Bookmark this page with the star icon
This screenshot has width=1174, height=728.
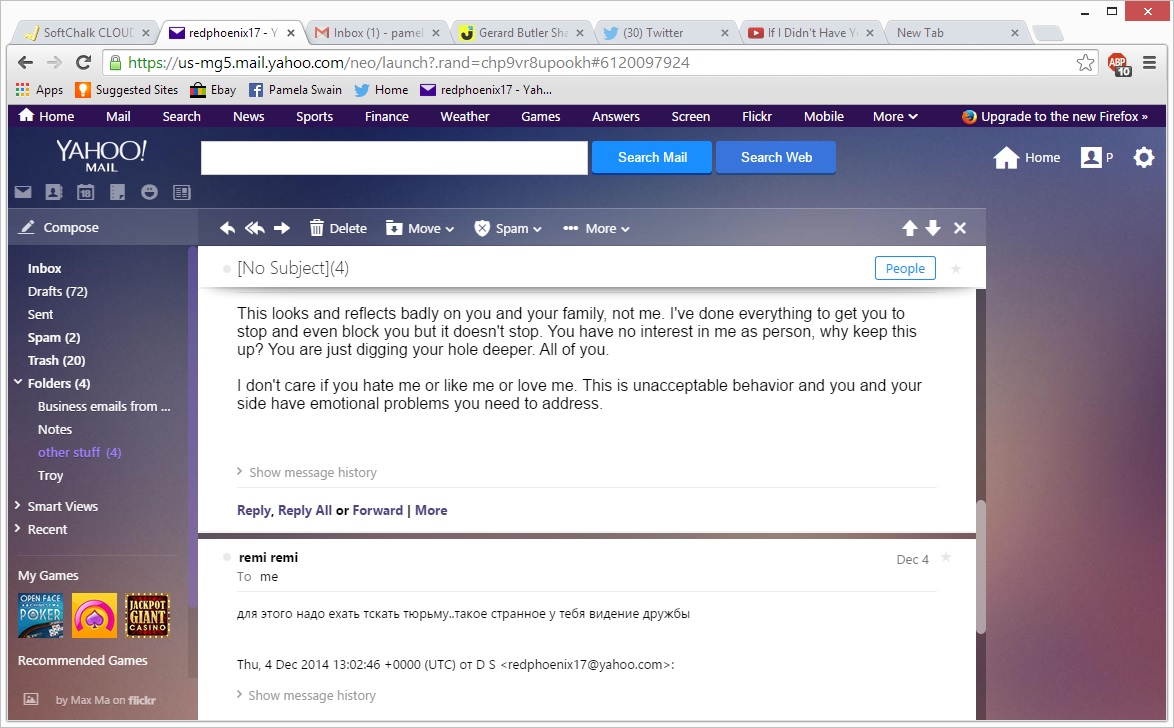[1085, 63]
